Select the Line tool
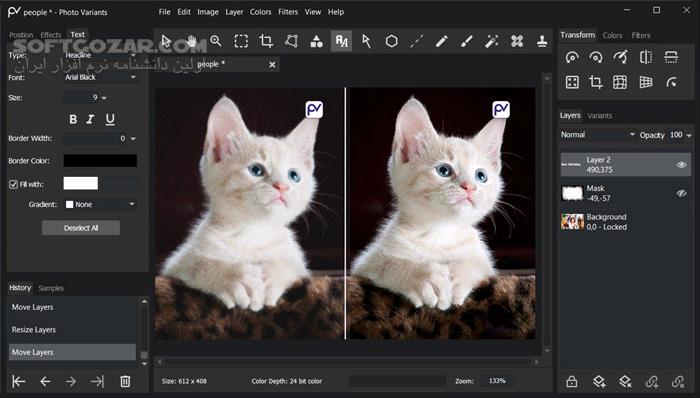The width and height of the screenshot is (700, 398). pyautogui.click(x=417, y=41)
